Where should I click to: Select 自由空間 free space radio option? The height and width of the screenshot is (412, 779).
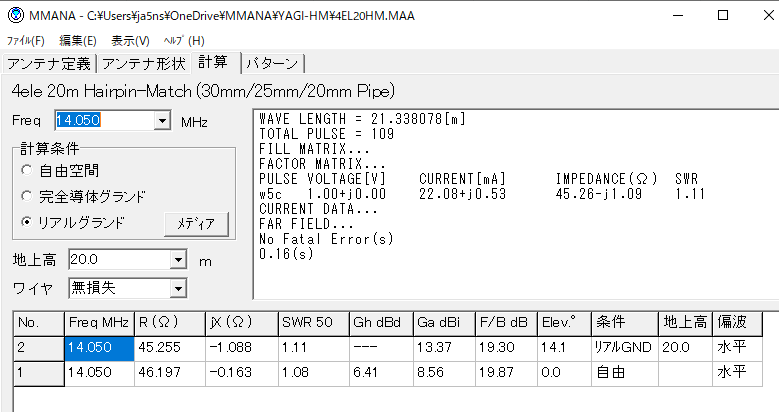(26, 170)
